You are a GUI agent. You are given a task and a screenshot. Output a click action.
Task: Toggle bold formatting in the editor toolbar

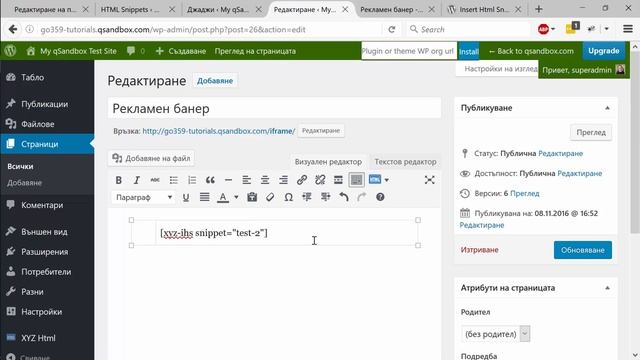[x=118, y=180]
